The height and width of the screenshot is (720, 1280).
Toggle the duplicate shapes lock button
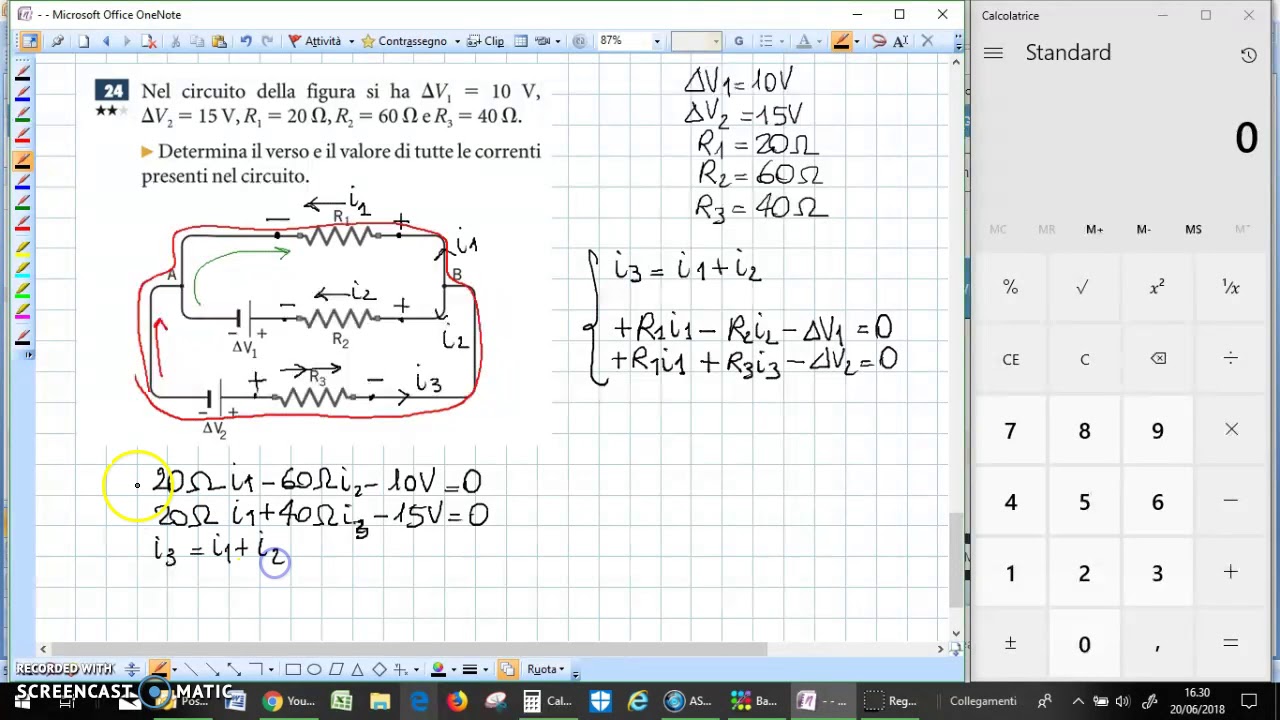pyautogui.click(x=507, y=669)
